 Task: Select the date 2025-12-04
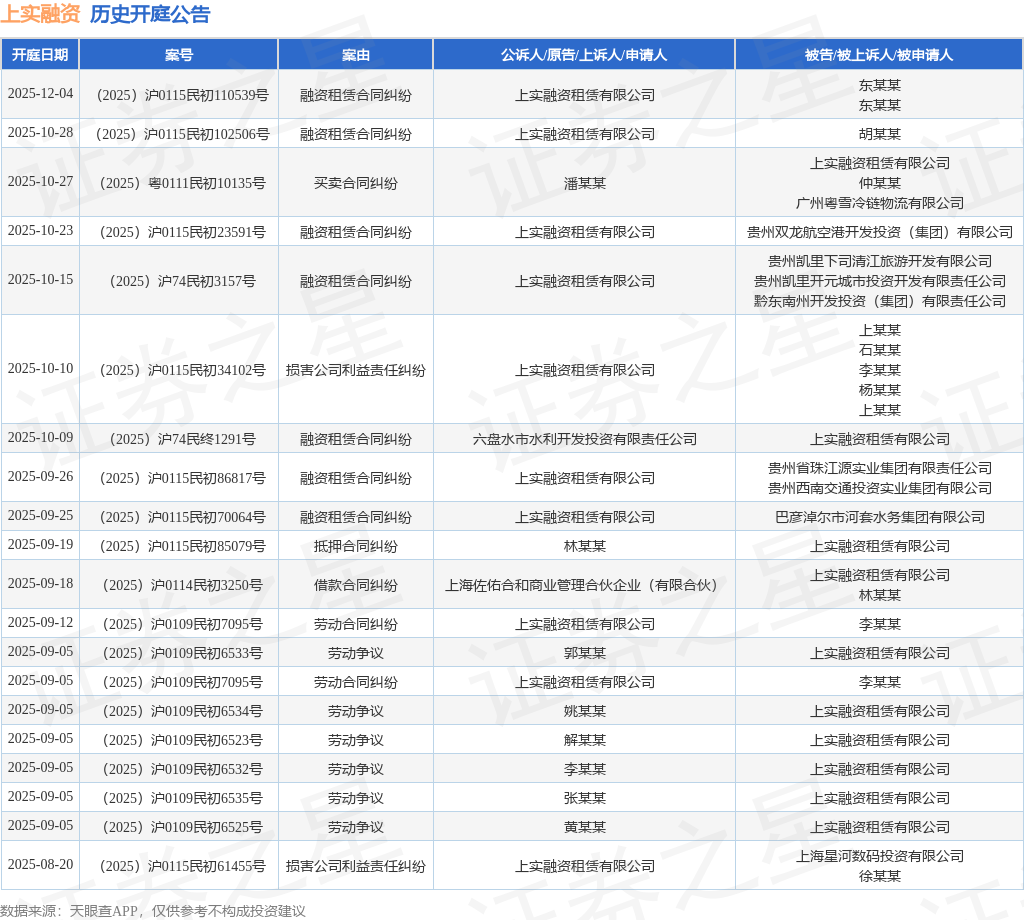click(x=40, y=93)
